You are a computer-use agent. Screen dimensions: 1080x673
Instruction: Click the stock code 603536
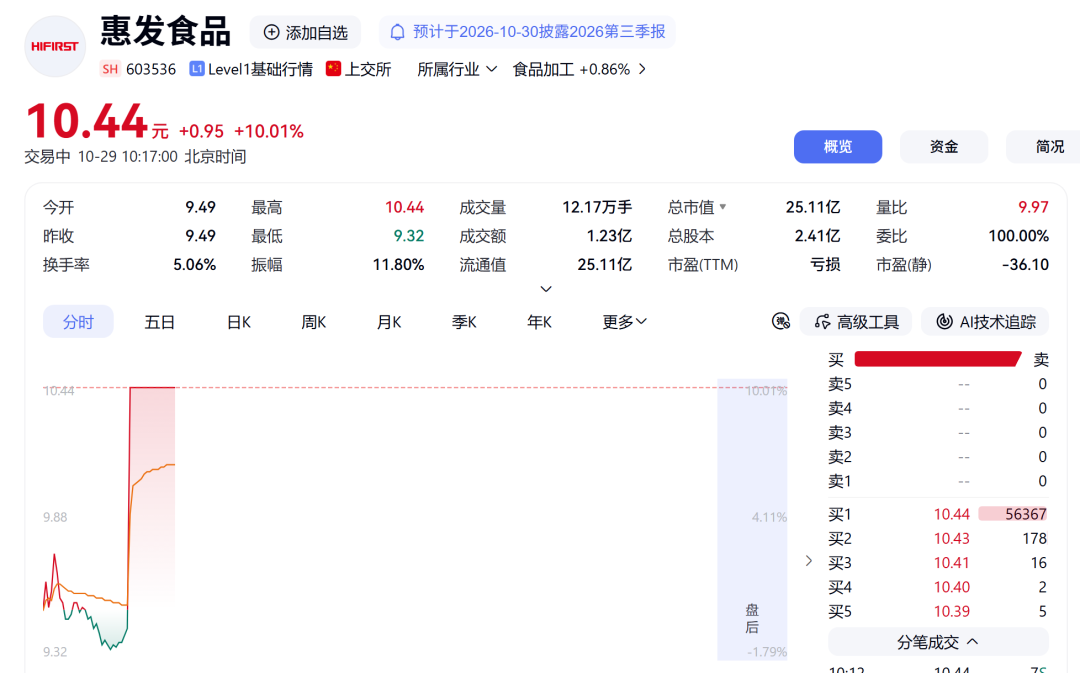pyautogui.click(x=151, y=69)
